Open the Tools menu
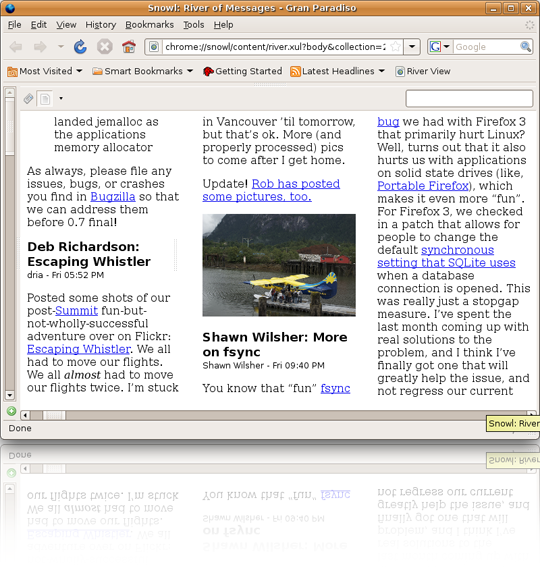 [x=194, y=25]
